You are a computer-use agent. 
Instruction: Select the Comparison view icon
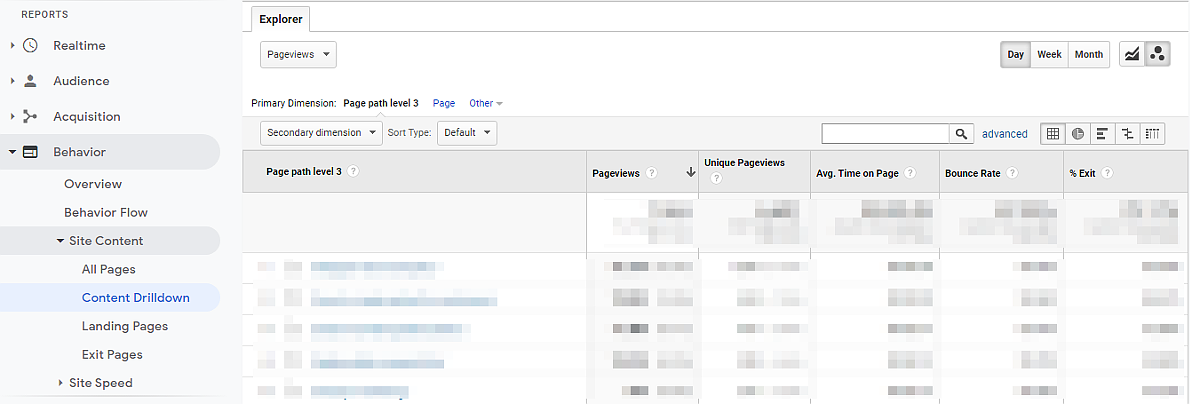[x=1128, y=134]
